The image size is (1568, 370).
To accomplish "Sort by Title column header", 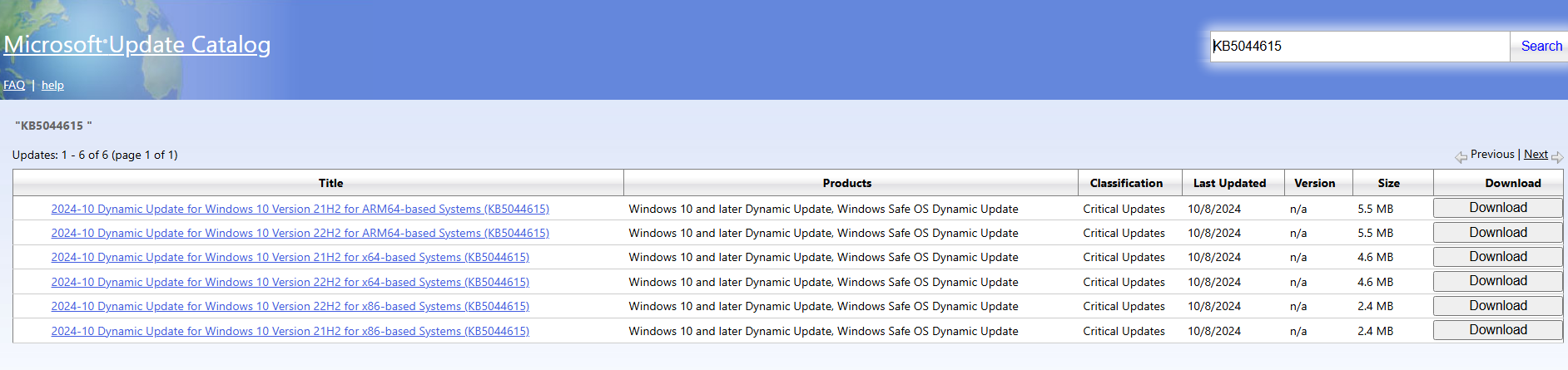I will [x=330, y=183].
